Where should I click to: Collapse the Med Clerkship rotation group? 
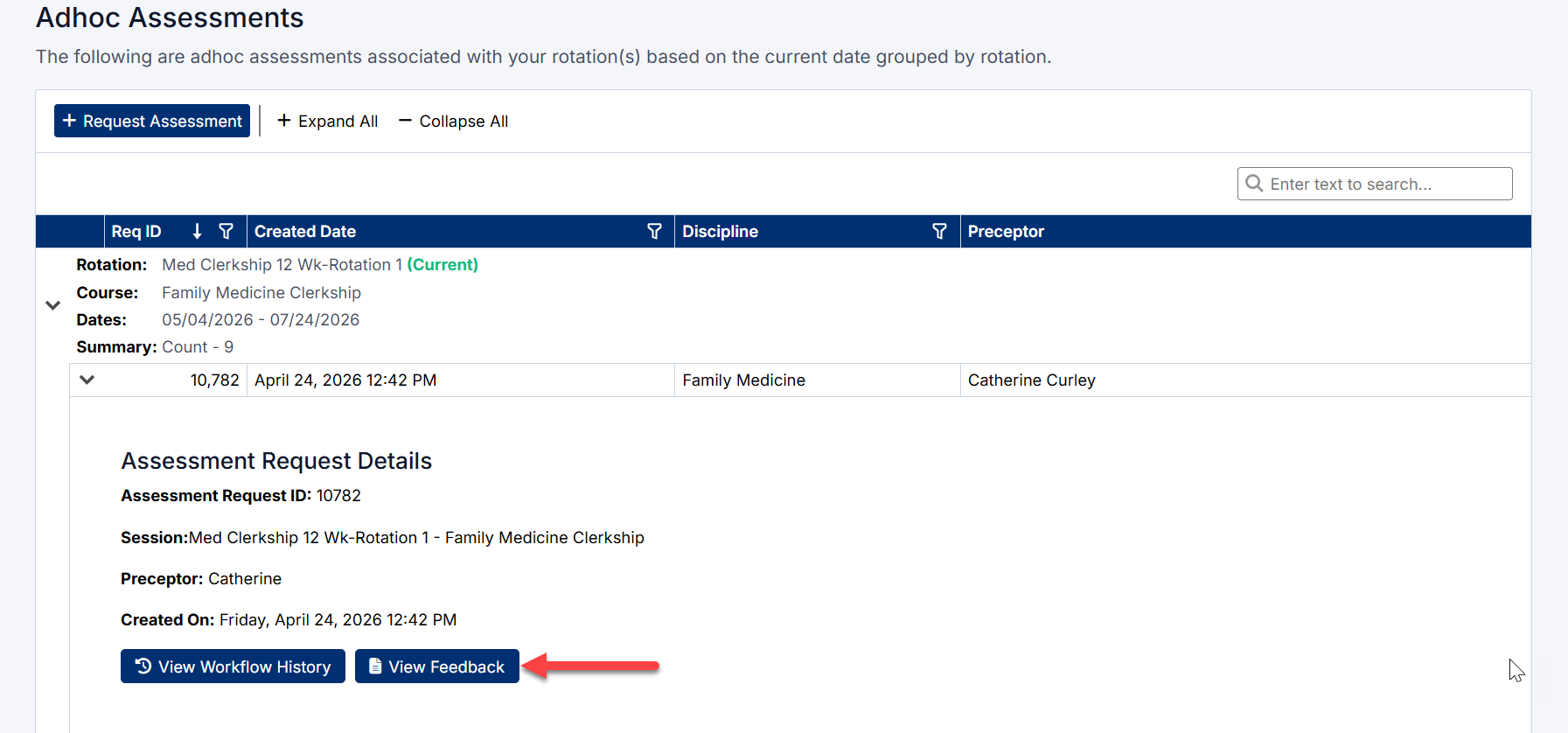[53, 305]
